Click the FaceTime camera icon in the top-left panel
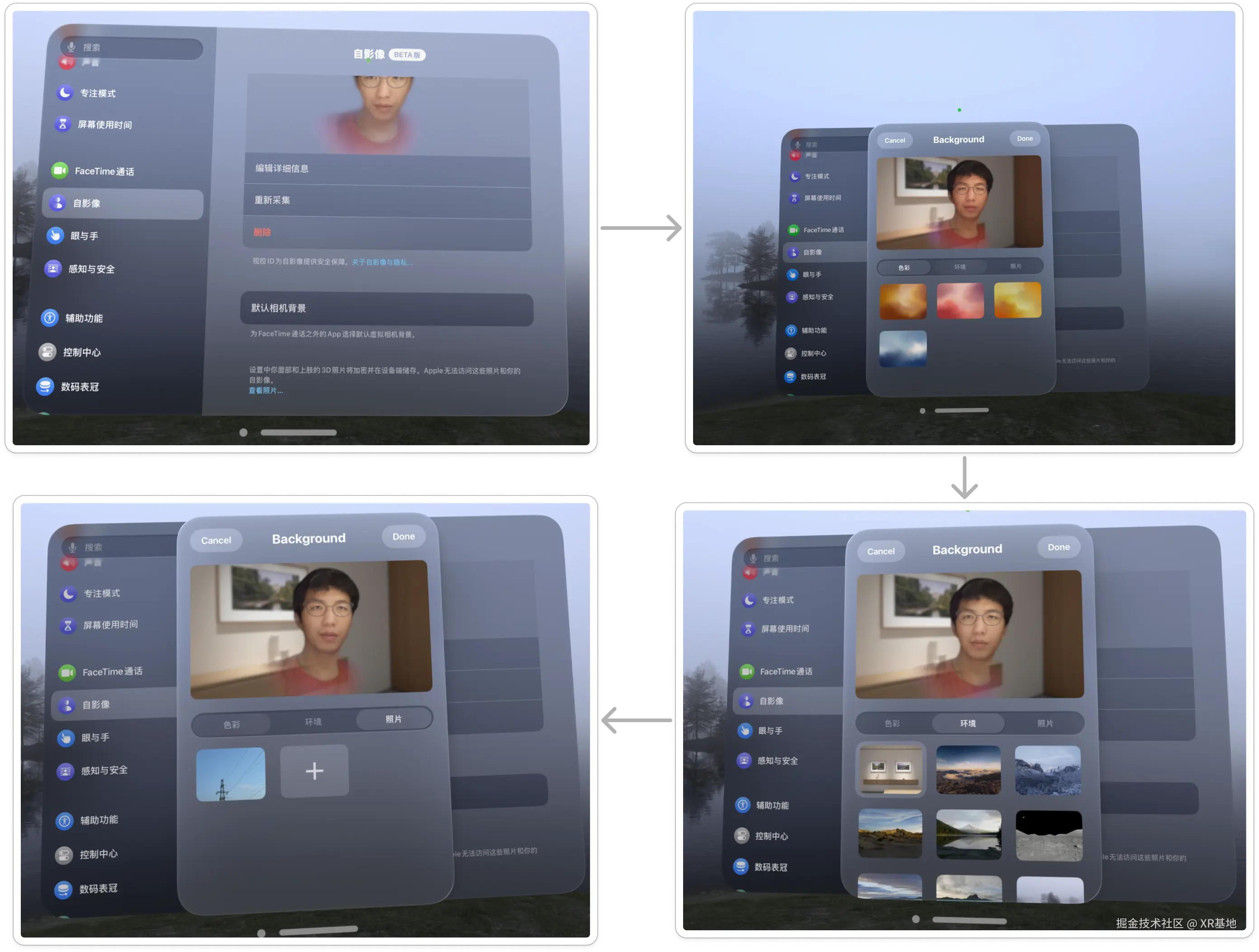 (60, 170)
